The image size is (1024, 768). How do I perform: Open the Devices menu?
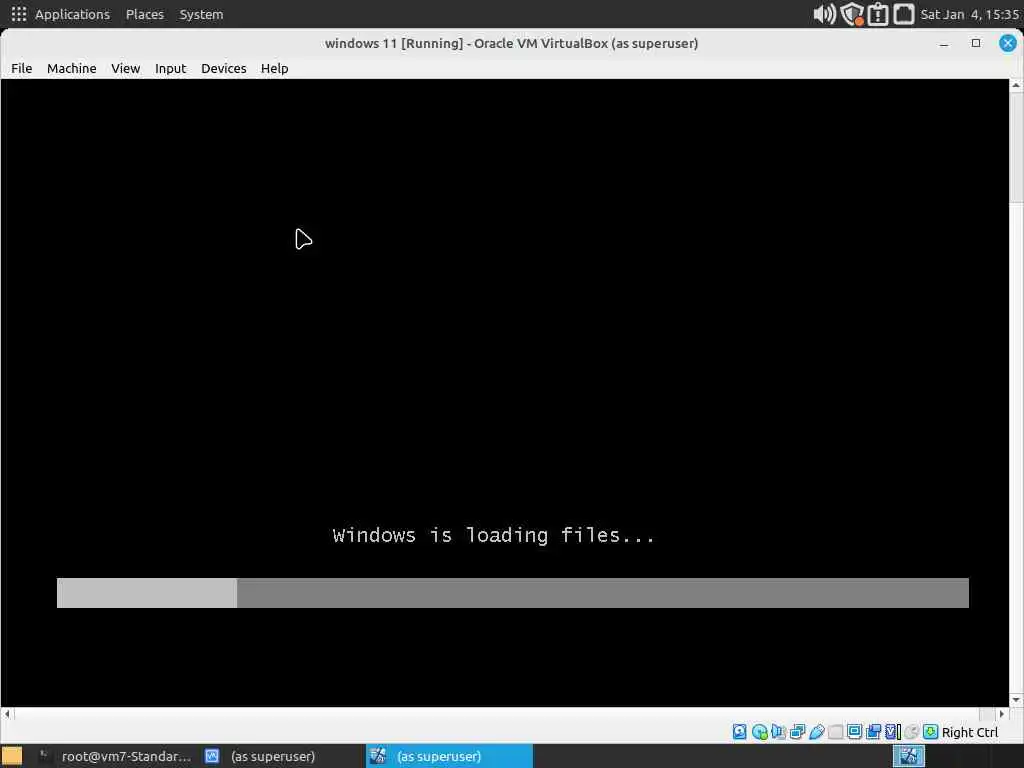pos(223,69)
